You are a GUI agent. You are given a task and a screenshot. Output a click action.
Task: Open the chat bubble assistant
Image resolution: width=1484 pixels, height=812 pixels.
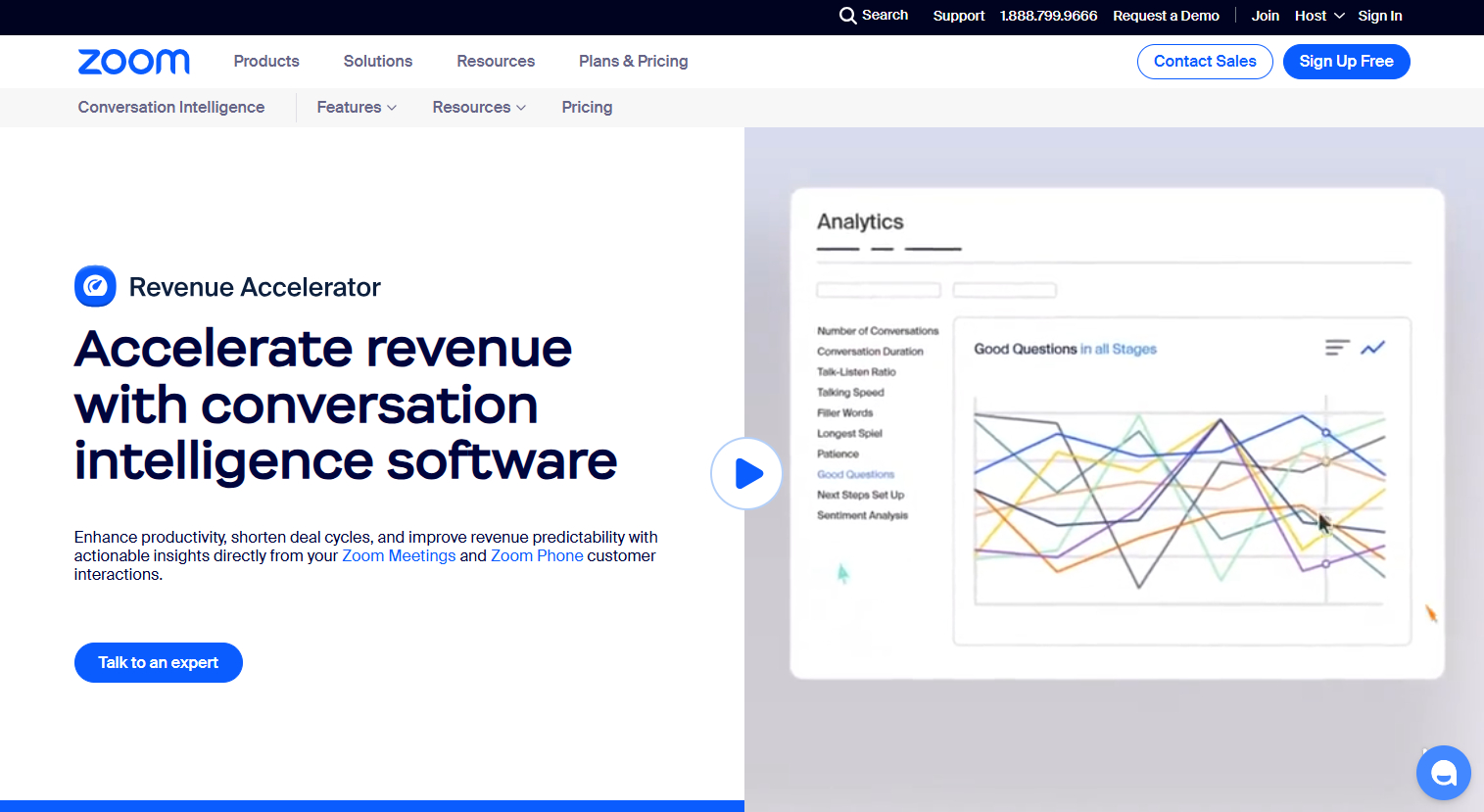tap(1443, 773)
